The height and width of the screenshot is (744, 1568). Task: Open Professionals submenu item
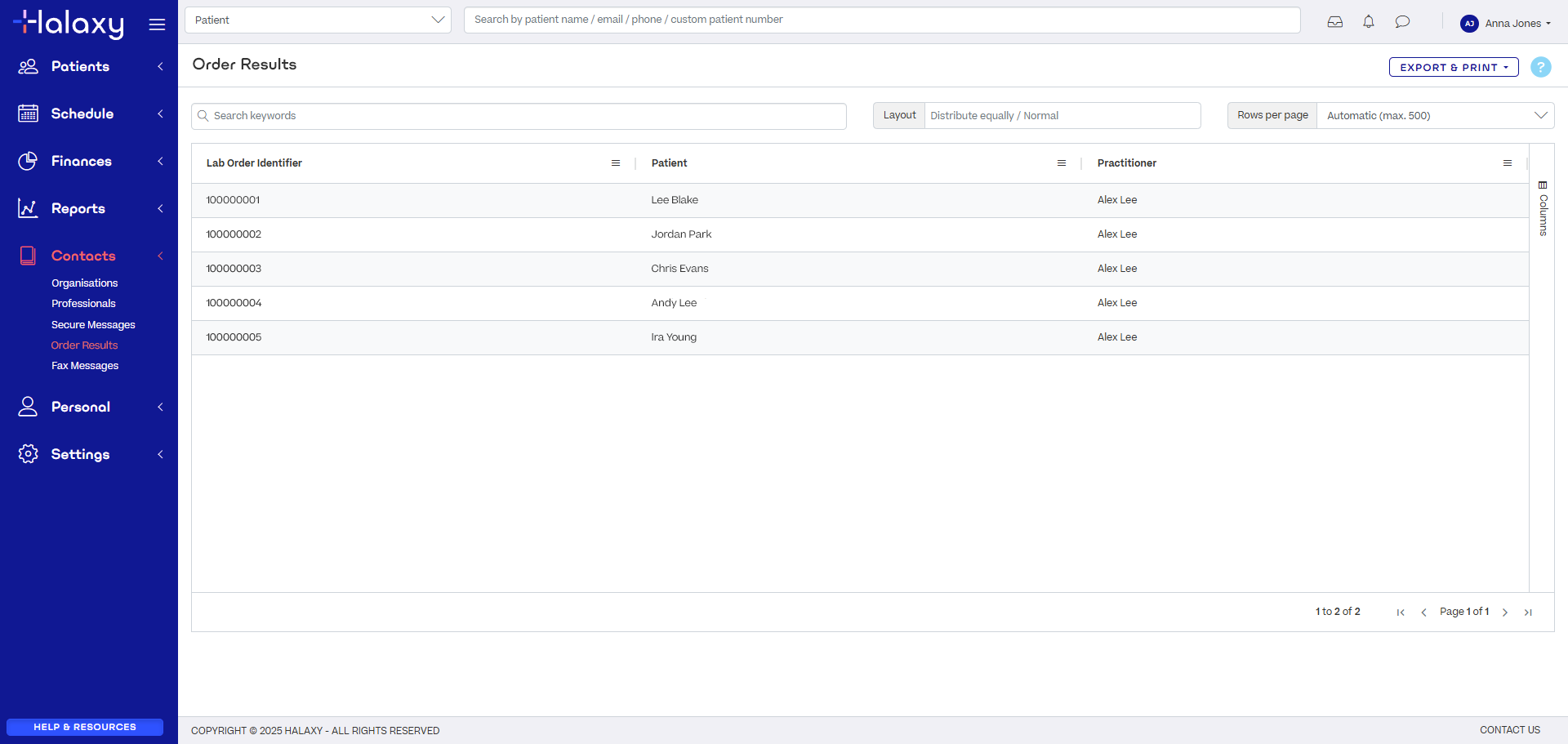pyautogui.click(x=83, y=304)
